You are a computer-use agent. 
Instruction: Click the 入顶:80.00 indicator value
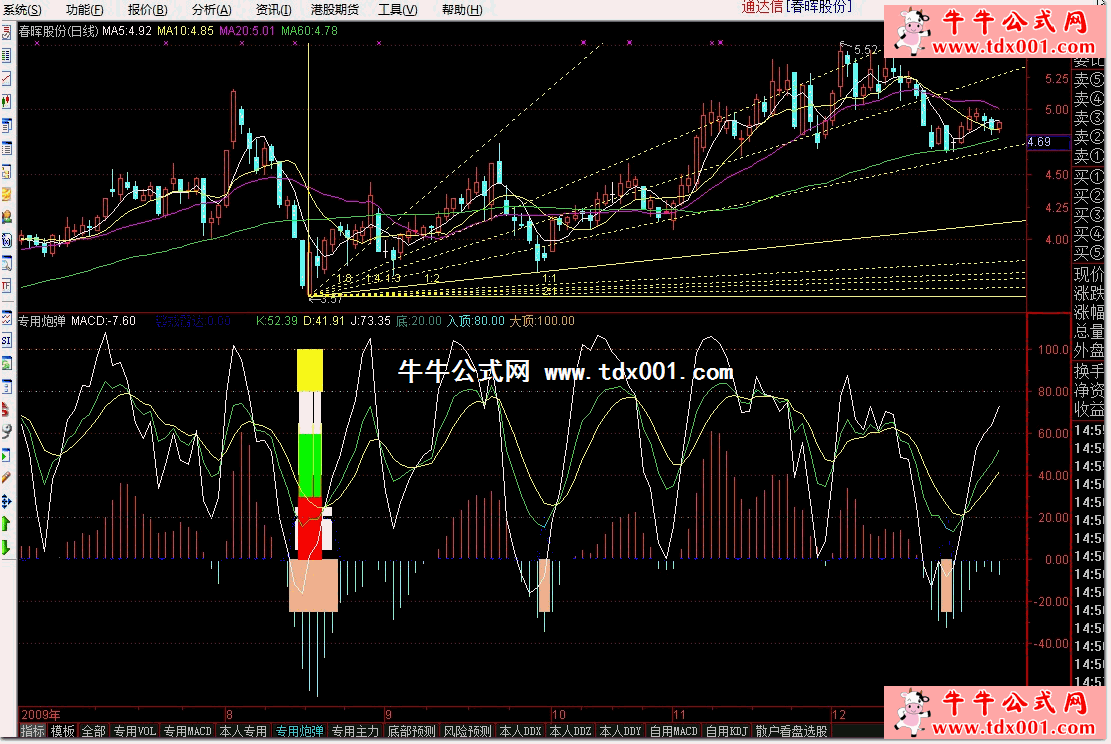click(476, 321)
